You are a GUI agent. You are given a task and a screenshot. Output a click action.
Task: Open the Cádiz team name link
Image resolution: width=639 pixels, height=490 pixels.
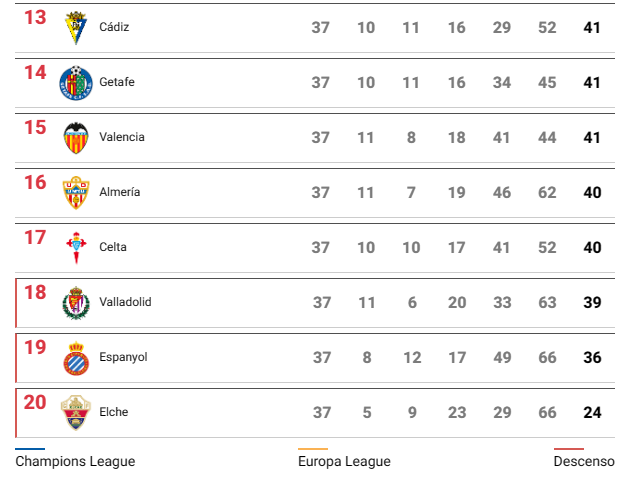pyautogui.click(x=114, y=28)
